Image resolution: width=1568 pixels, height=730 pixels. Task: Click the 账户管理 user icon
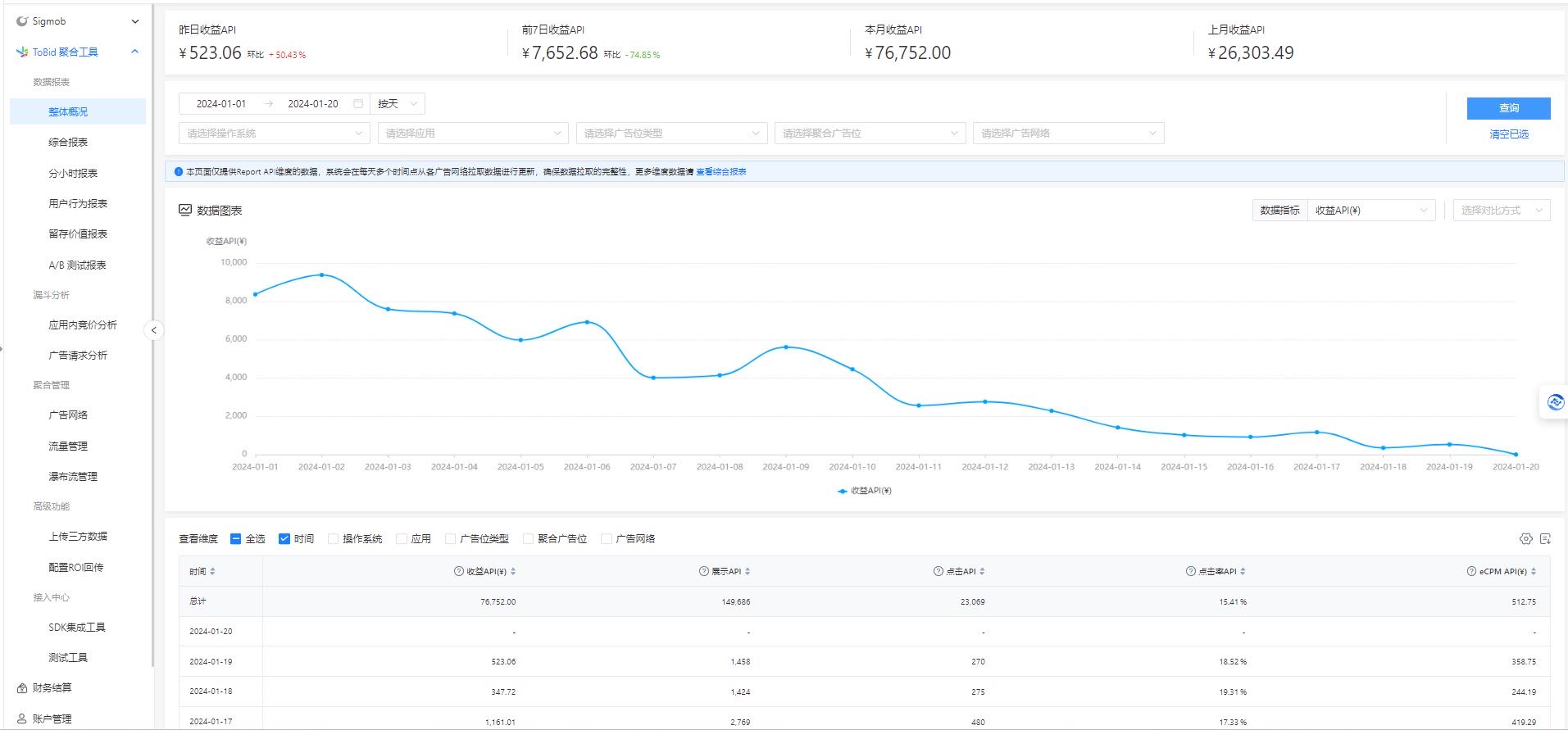(22, 719)
